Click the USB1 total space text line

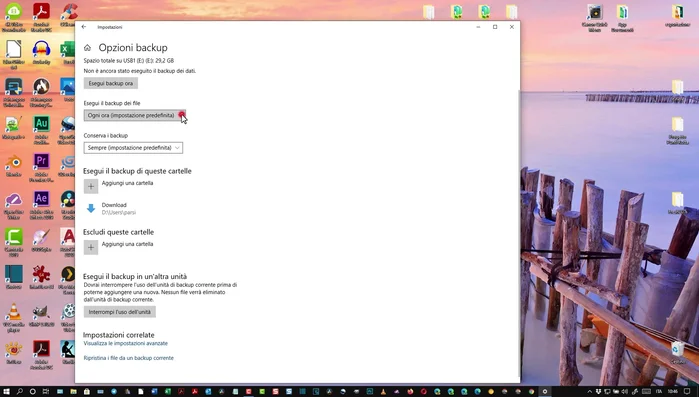tap(129, 61)
